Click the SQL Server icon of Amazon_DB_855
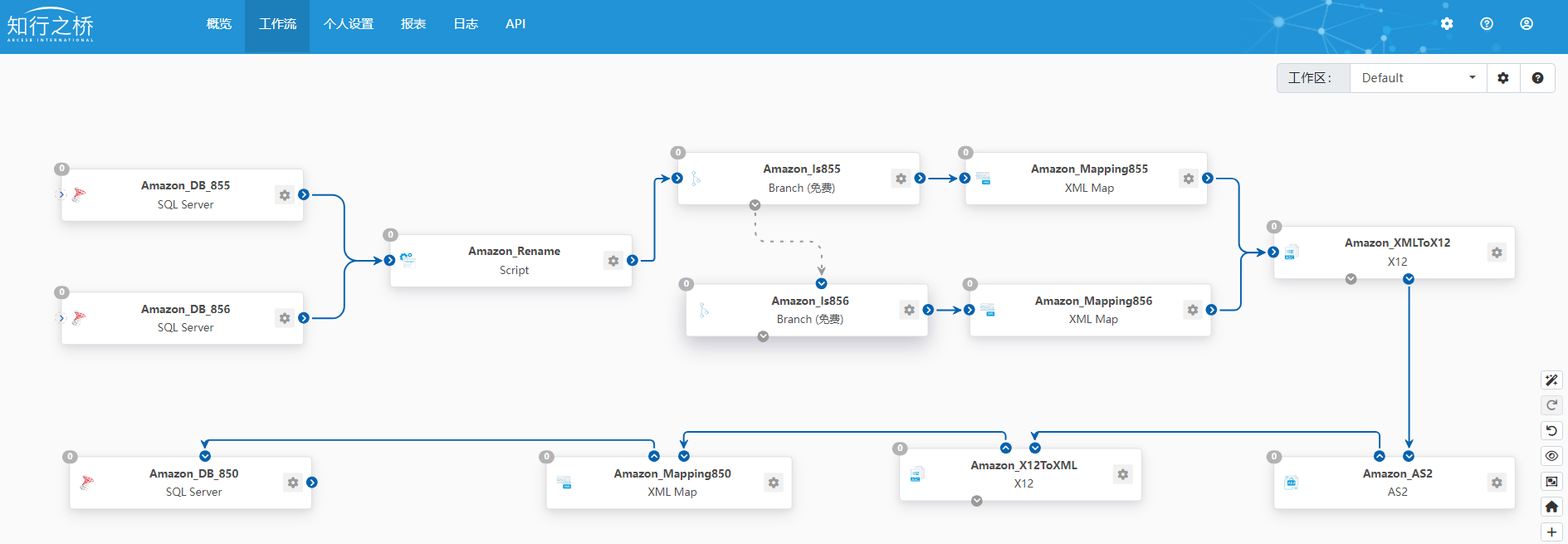The width and height of the screenshot is (1568, 544). [79, 194]
